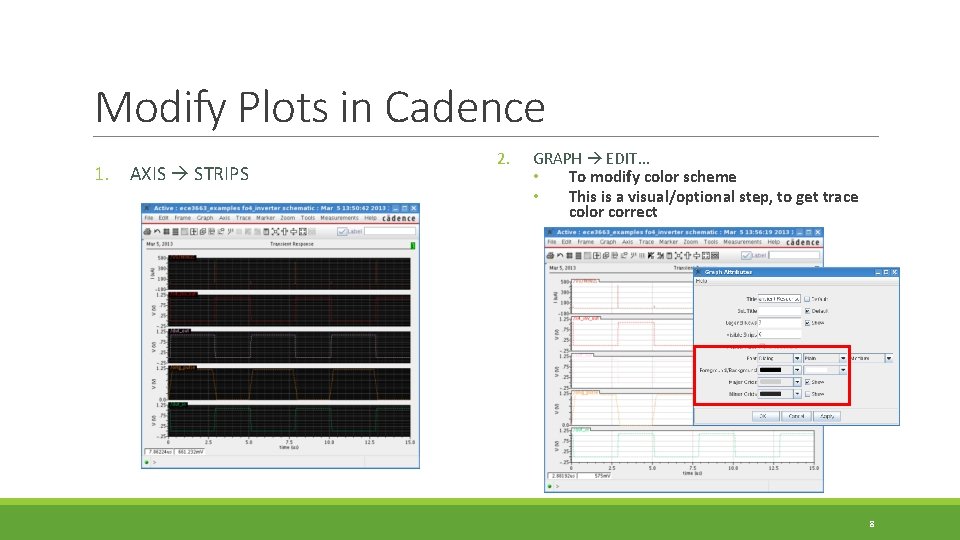Click the second dark marker icon in right toolbar
The width and height of the screenshot is (960, 540).
[660, 255]
